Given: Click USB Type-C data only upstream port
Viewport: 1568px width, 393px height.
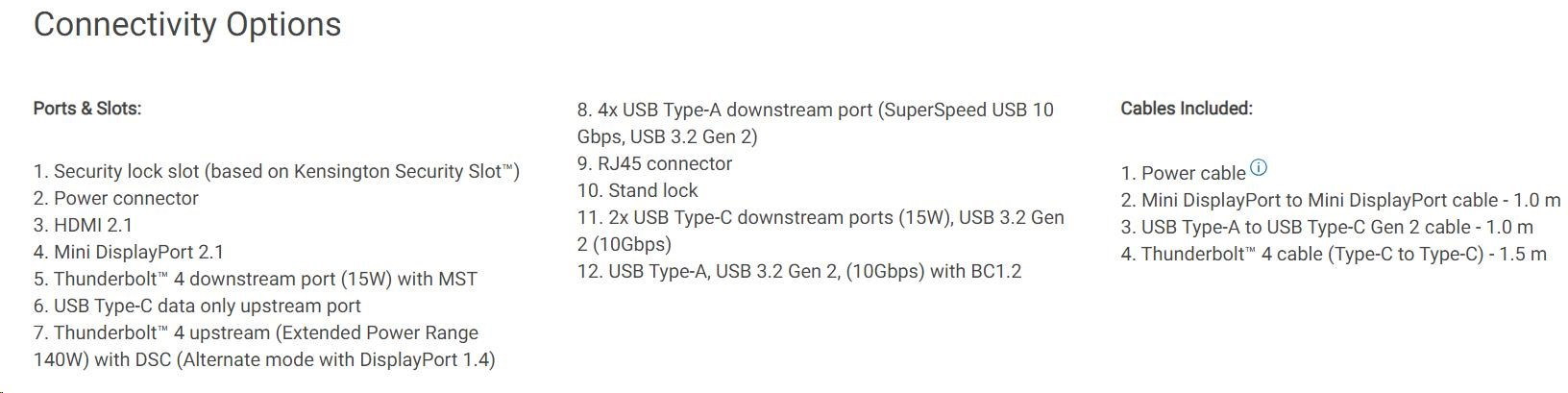Looking at the screenshot, I should coord(198,307).
